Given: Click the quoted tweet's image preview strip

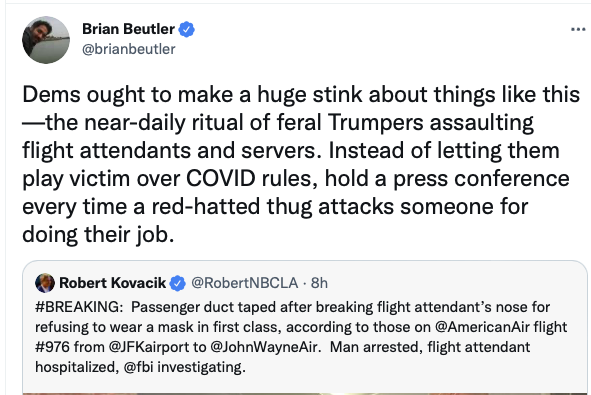Looking at the screenshot, I should (x=305, y=393).
